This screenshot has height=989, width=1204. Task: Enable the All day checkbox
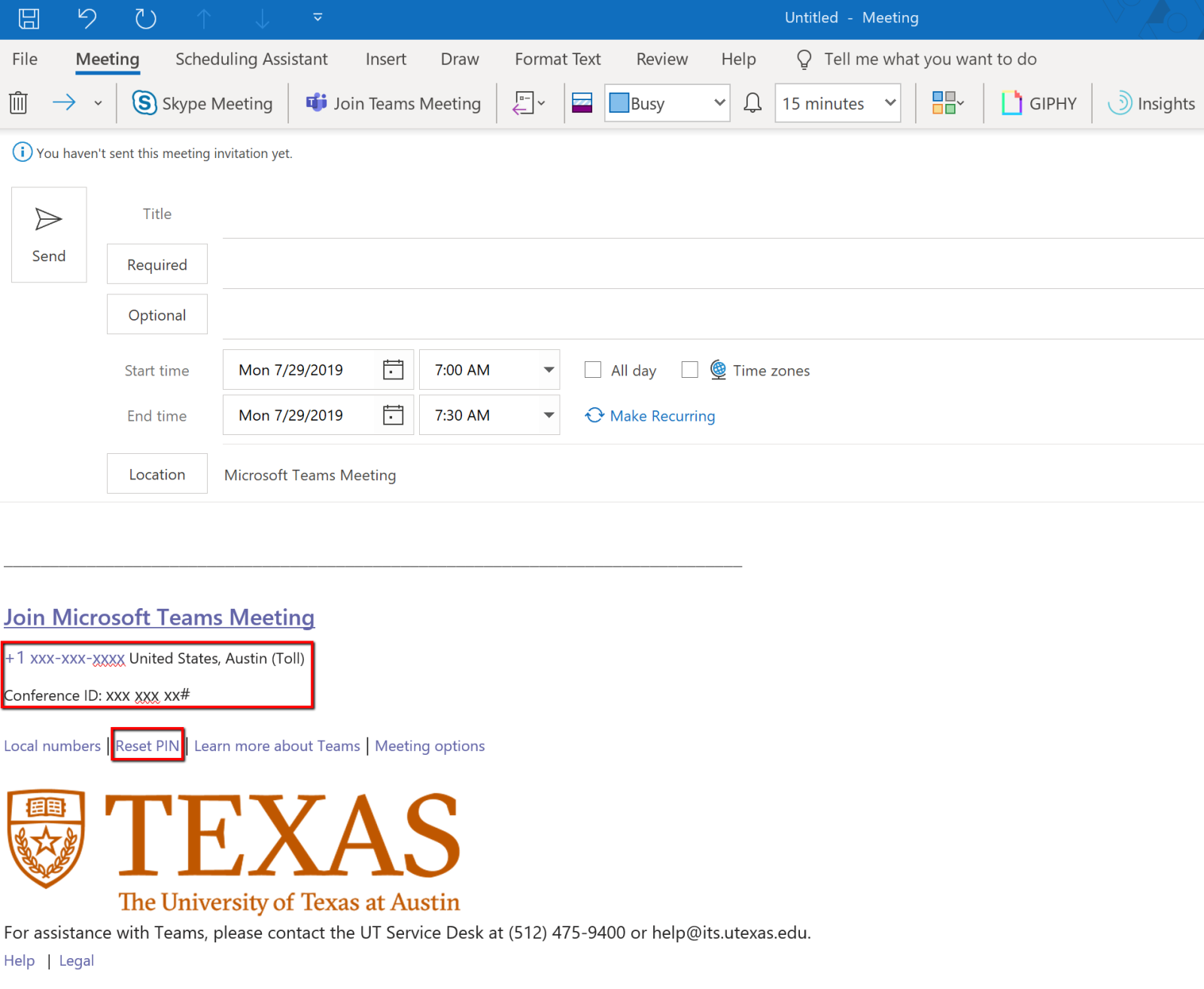click(593, 370)
